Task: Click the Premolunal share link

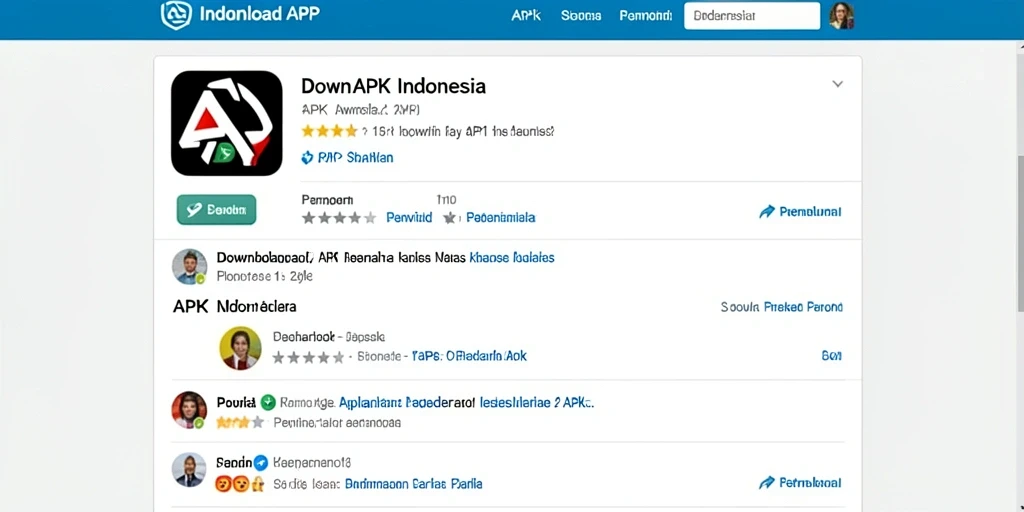Action: click(x=810, y=212)
